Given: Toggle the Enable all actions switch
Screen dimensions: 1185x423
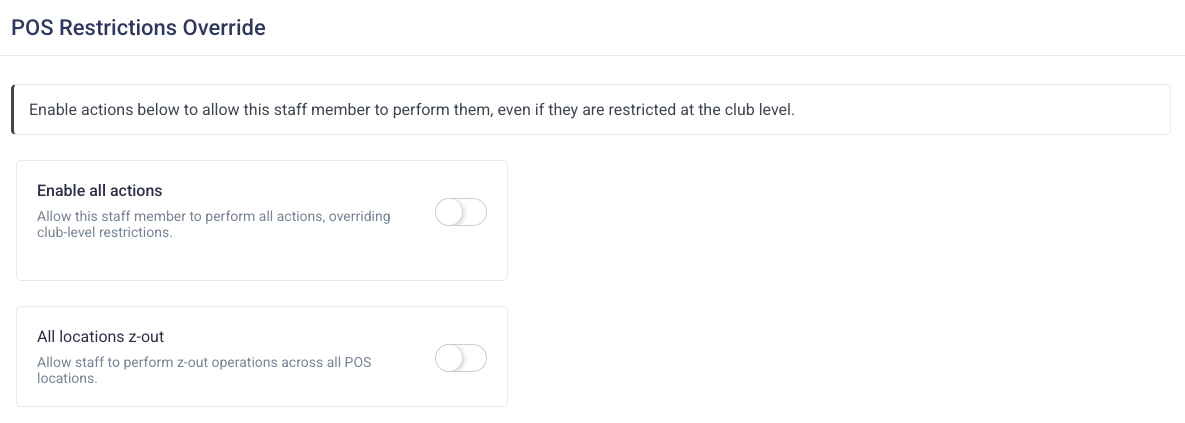Looking at the screenshot, I should 461,212.
